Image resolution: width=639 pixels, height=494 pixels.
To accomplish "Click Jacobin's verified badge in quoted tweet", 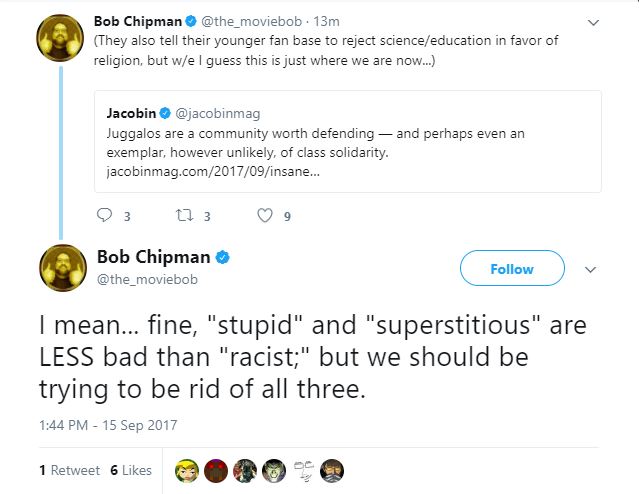I will [x=166, y=113].
